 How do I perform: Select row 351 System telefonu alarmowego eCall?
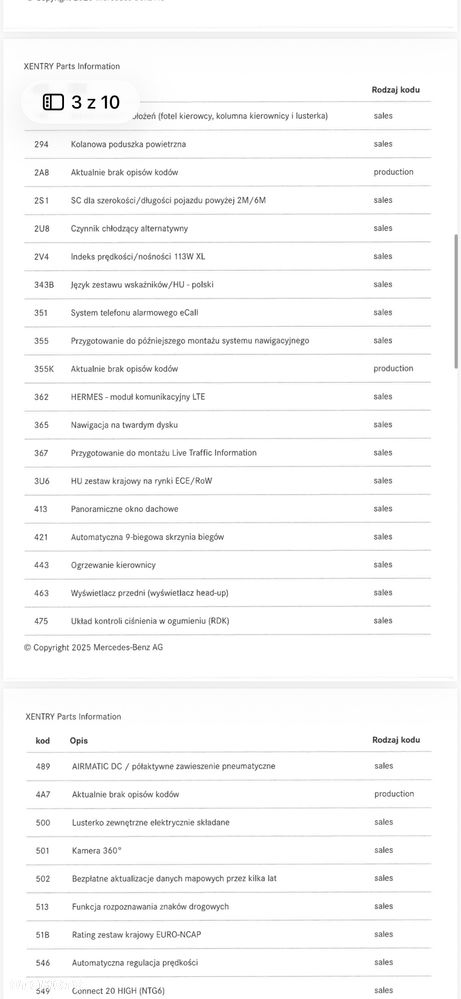(227, 312)
